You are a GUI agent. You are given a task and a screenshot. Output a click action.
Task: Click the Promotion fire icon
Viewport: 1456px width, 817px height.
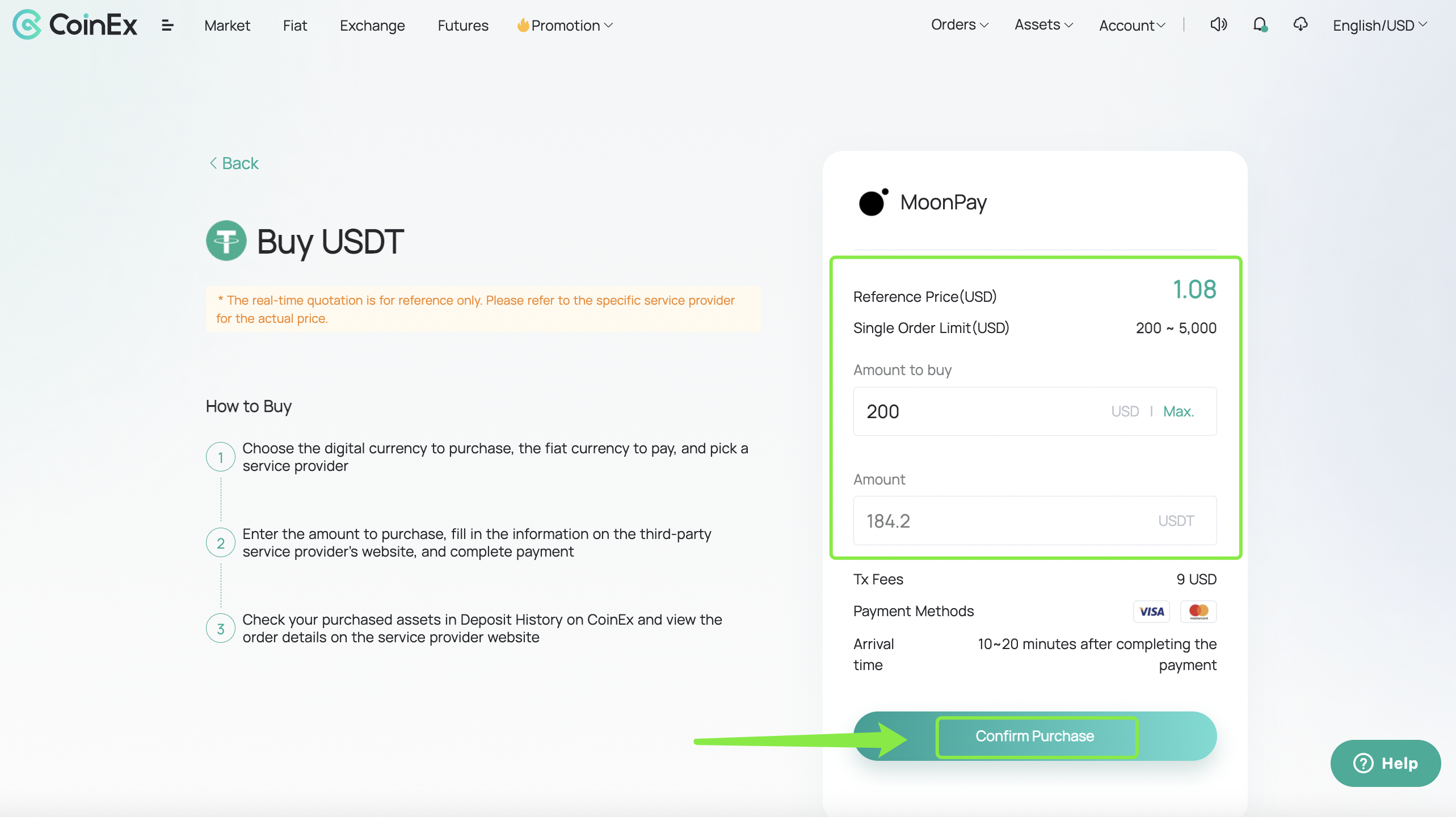point(523,25)
